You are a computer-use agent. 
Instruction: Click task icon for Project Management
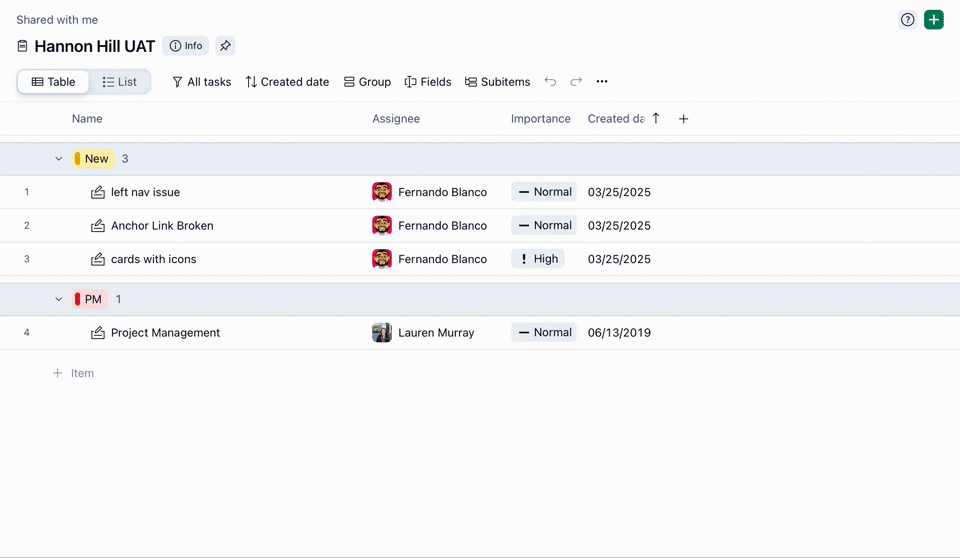coord(97,333)
